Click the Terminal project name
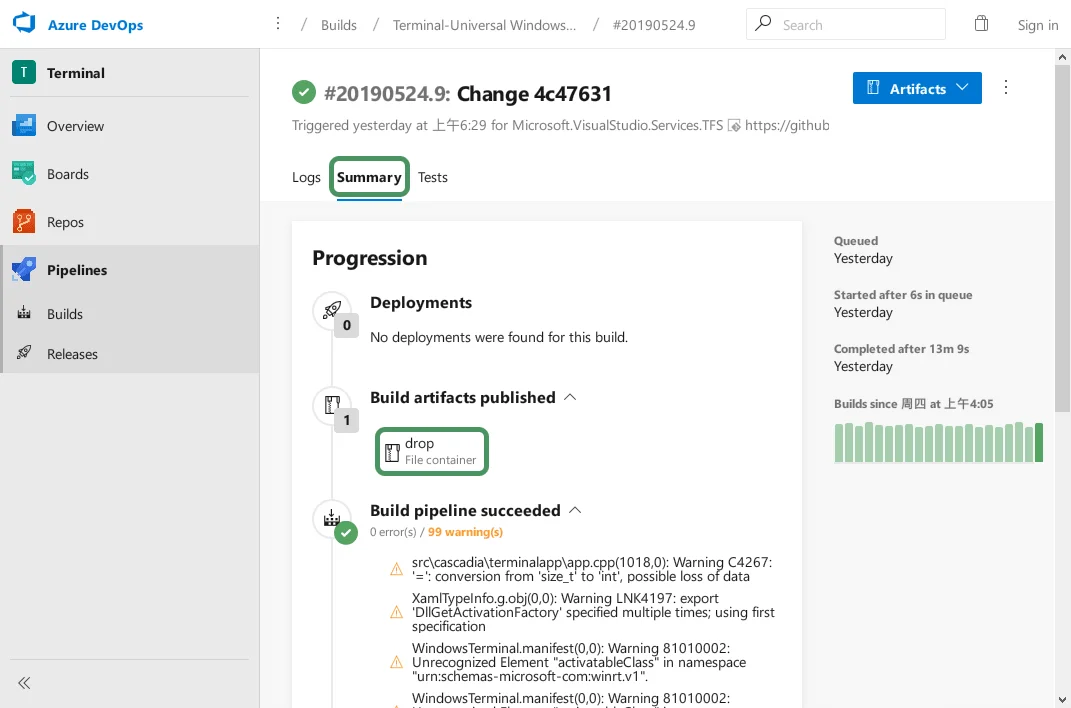Image resolution: width=1071 pixels, height=708 pixels. pos(76,73)
